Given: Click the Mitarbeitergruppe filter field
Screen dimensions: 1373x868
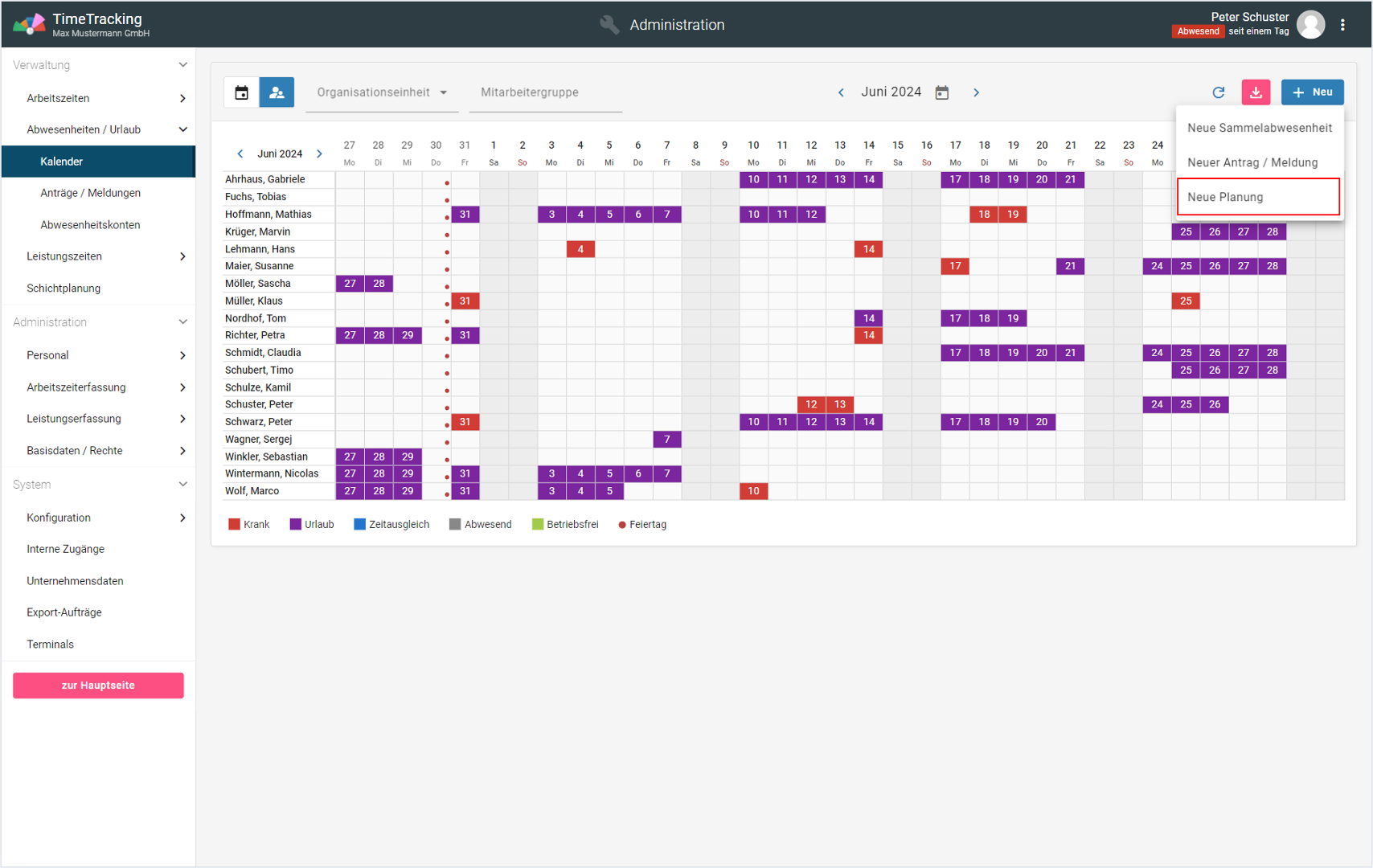Looking at the screenshot, I should coord(545,92).
